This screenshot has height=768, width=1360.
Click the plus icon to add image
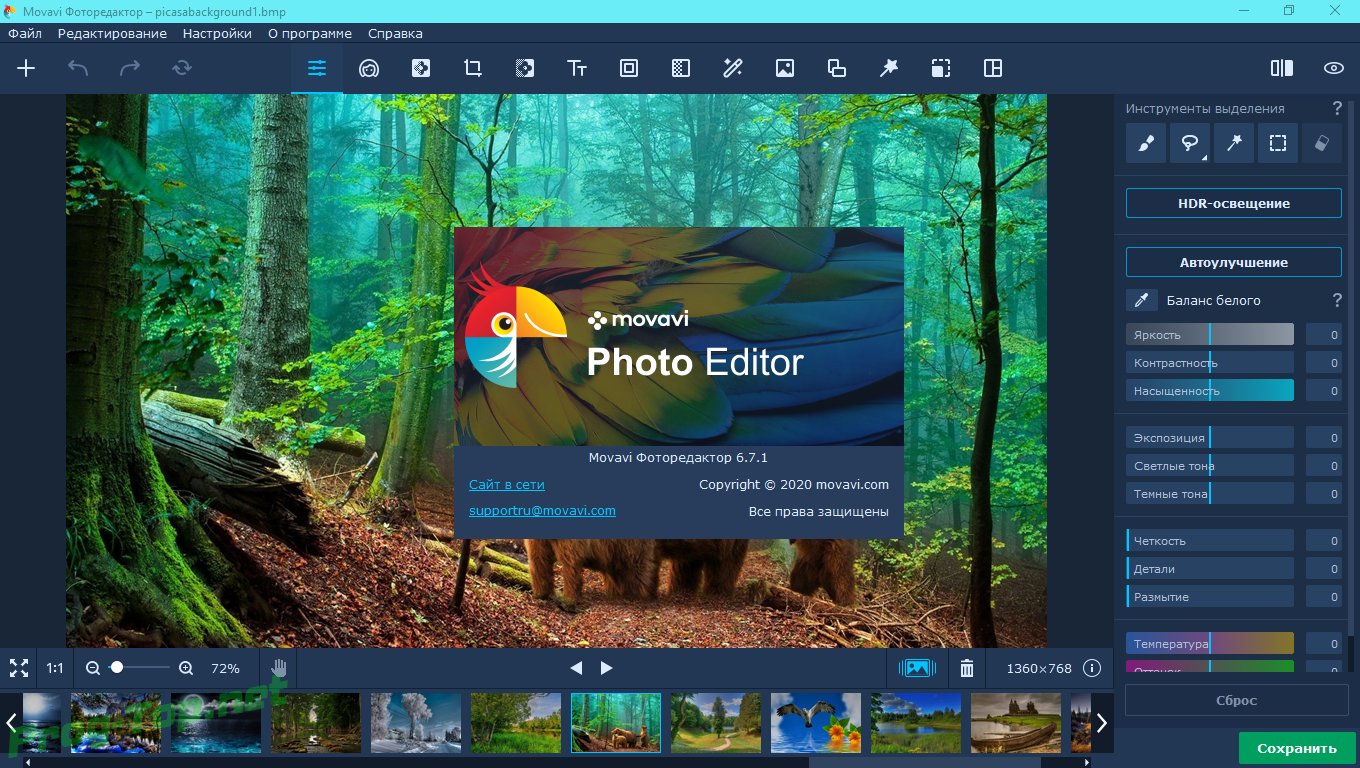(x=26, y=68)
